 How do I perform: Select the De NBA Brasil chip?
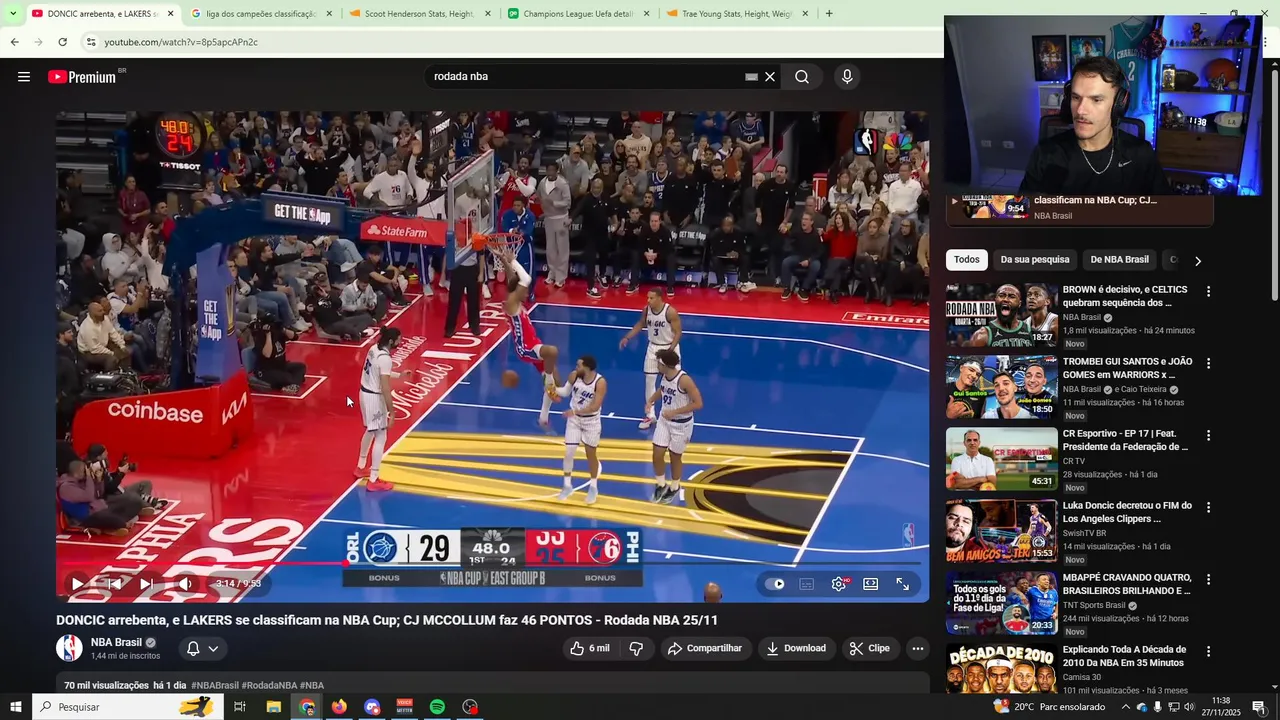pyautogui.click(x=1119, y=260)
